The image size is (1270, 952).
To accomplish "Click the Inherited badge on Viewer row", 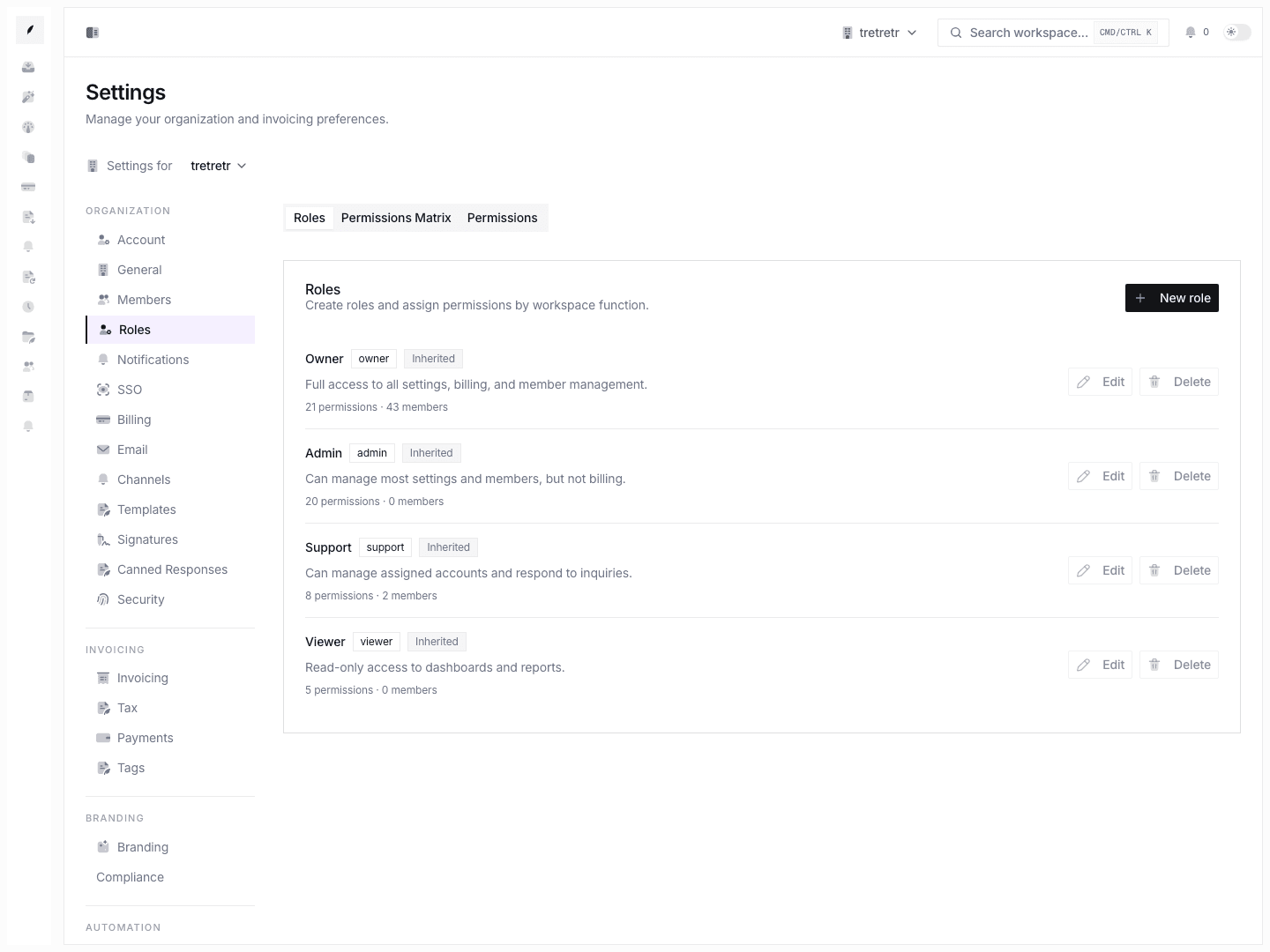I will pyautogui.click(x=437, y=642).
